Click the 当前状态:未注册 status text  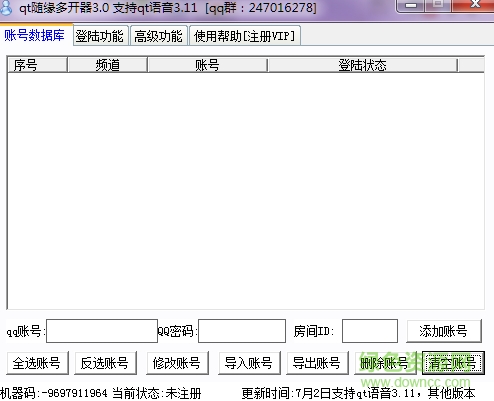point(157,393)
